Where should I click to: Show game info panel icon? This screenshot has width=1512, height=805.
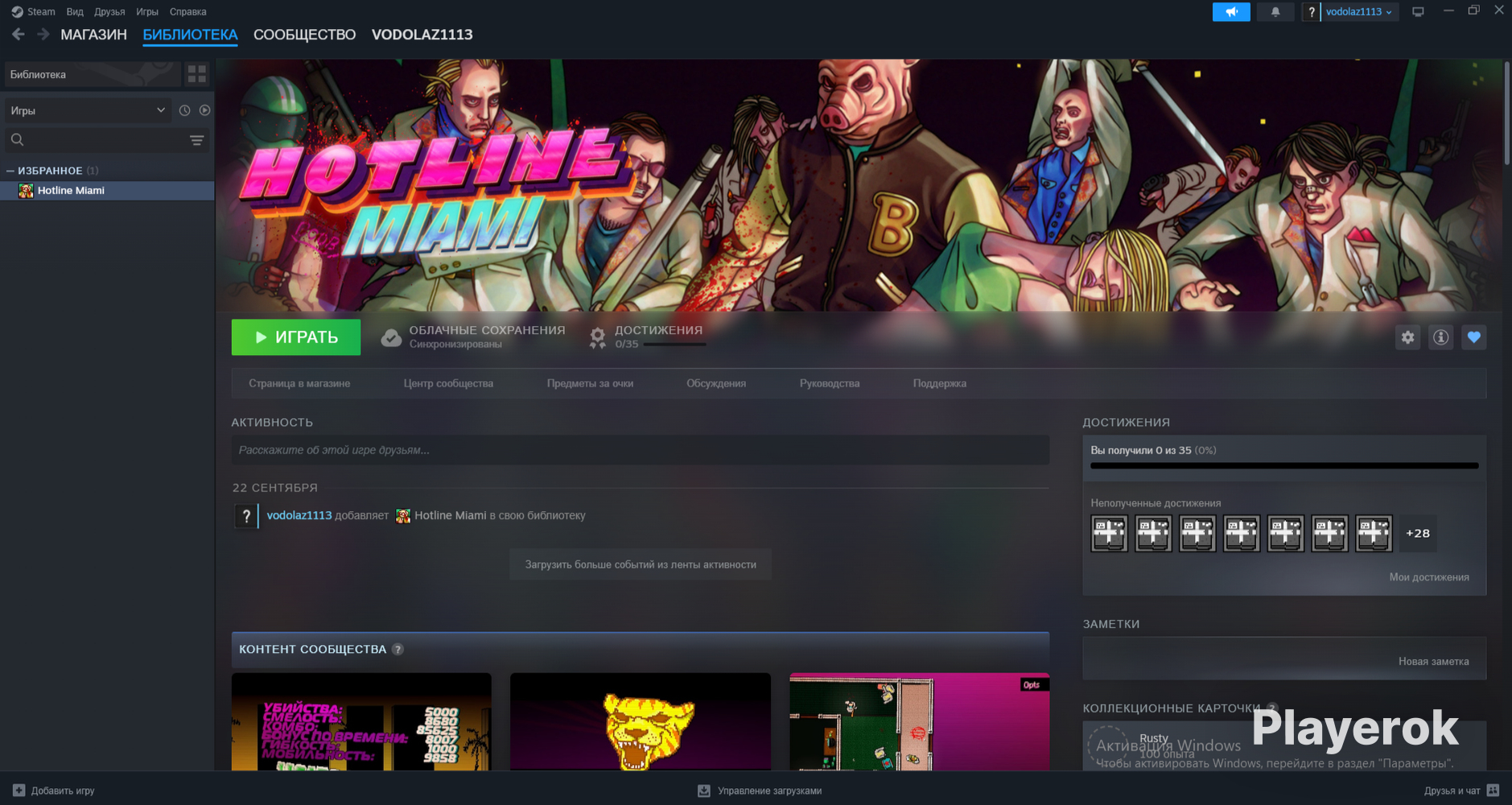[1440, 337]
